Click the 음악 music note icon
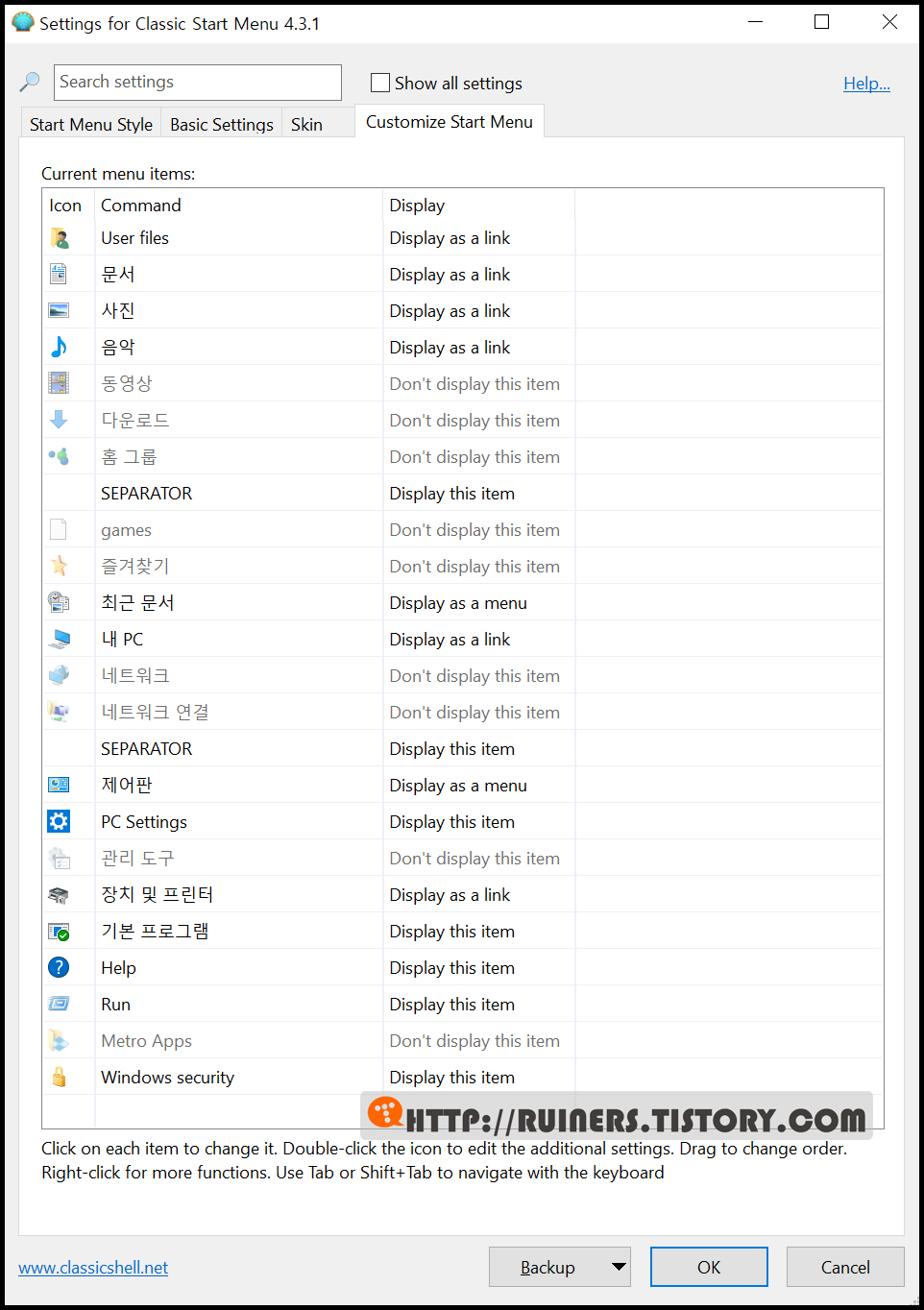 (x=59, y=347)
